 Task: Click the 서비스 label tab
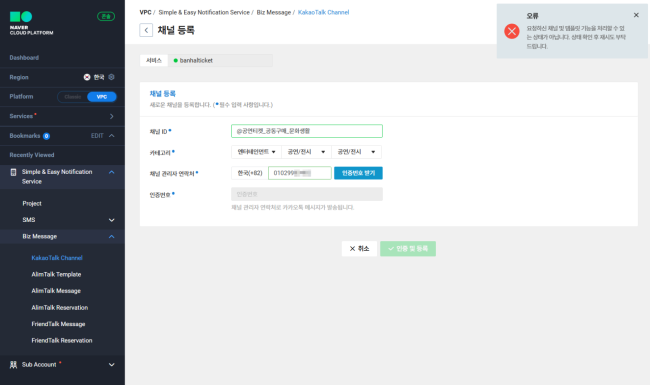point(154,61)
